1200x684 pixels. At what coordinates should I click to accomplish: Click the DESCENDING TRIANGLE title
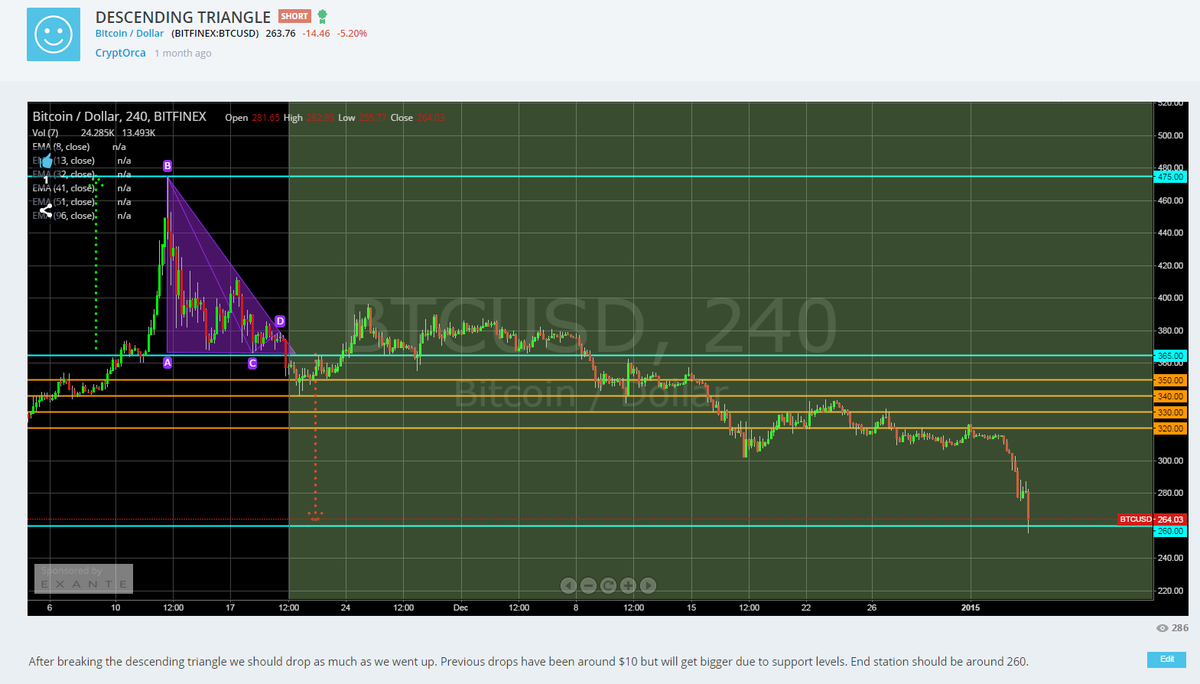183,17
